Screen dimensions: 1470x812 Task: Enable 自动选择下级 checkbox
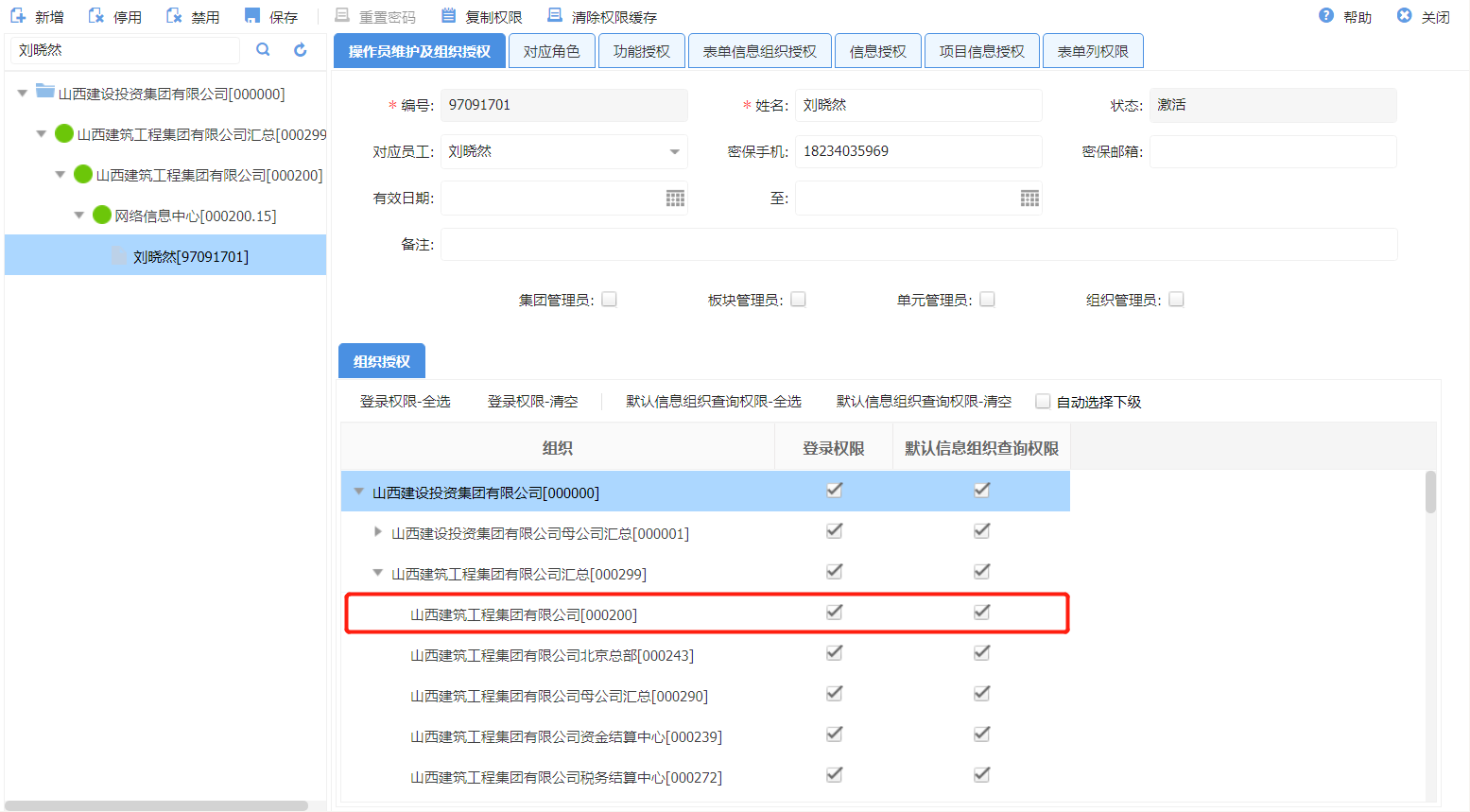tap(1043, 402)
